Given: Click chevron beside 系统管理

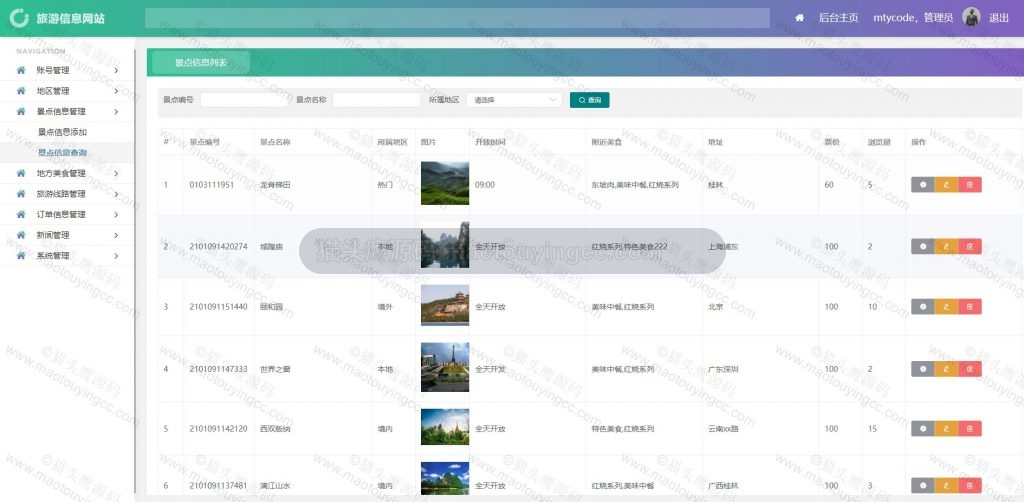Looking at the screenshot, I should [116, 256].
